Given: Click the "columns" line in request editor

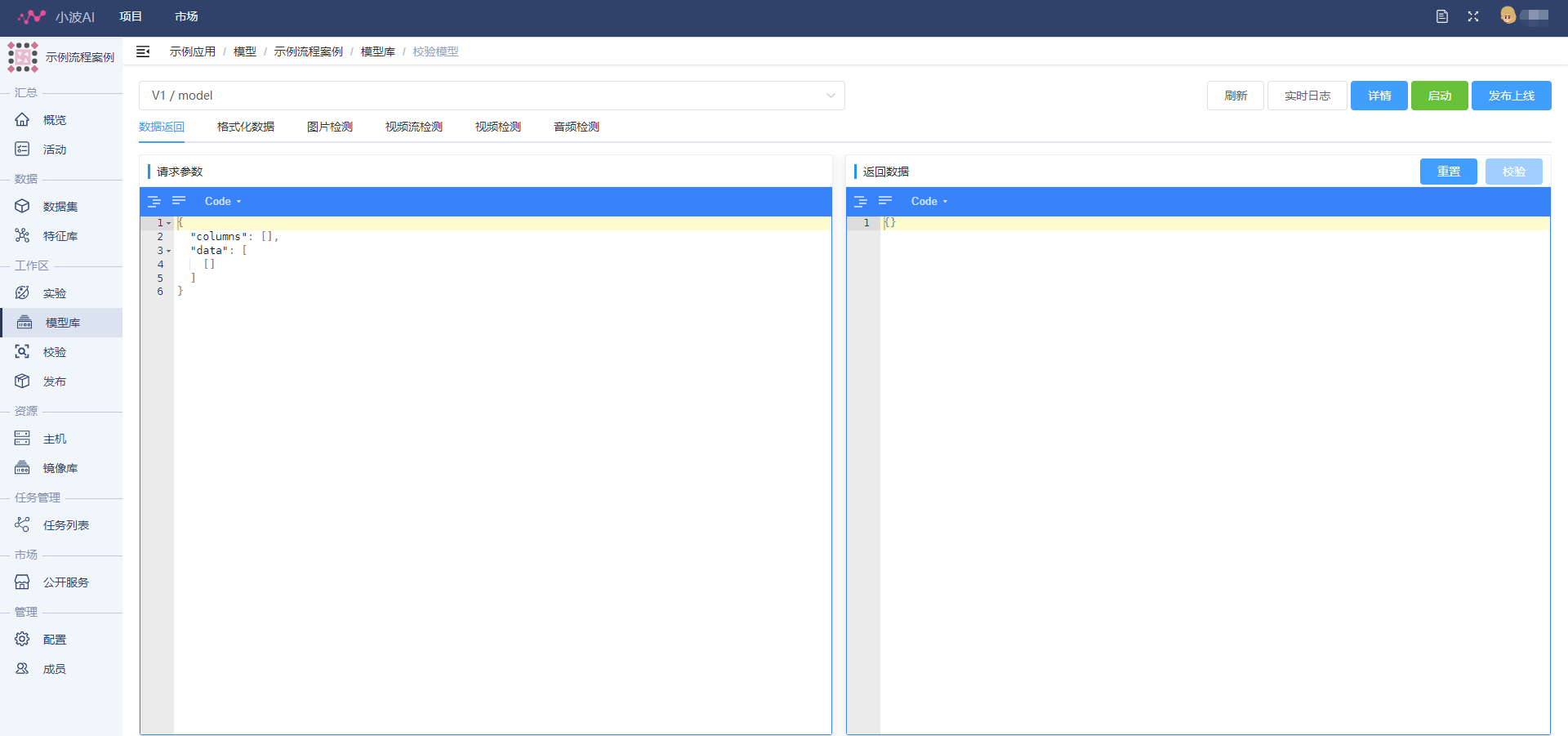Looking at the screenshot, I should [502, 237].
